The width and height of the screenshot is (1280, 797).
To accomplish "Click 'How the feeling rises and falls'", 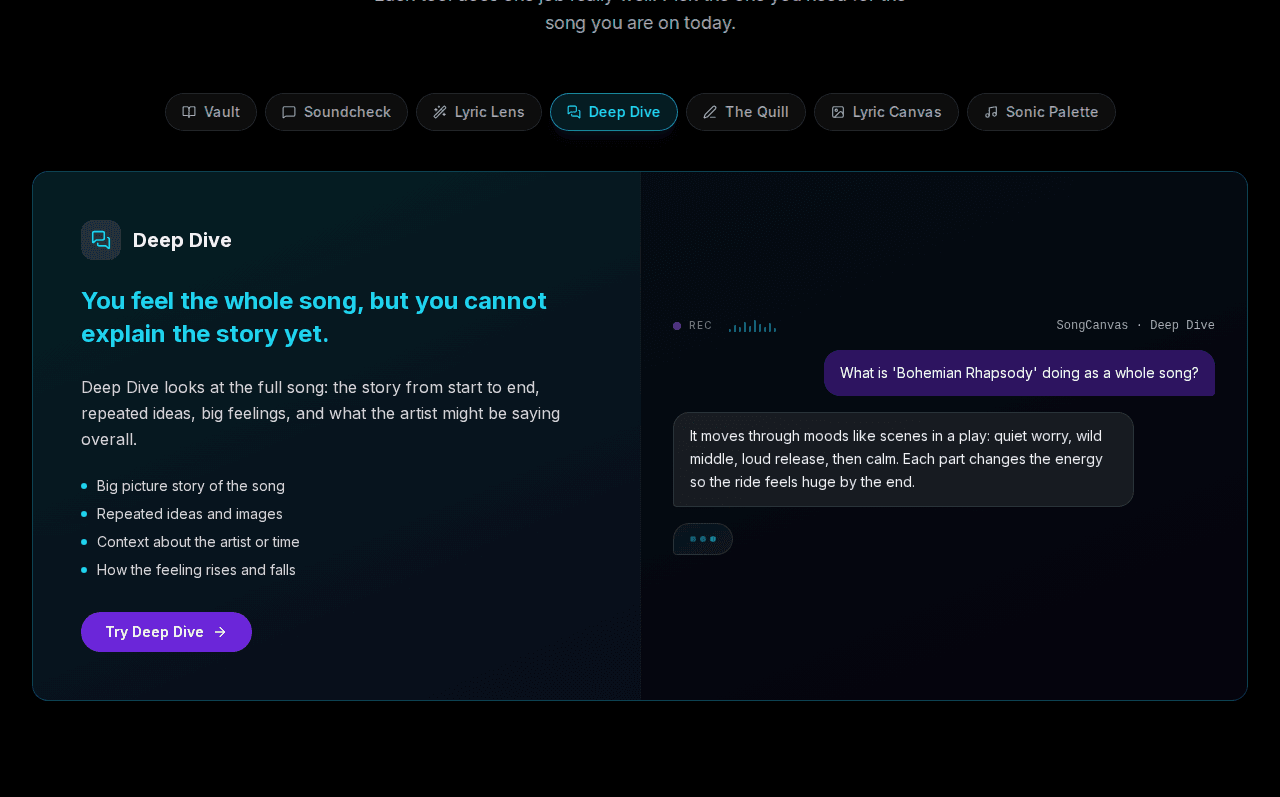I will (196, 570).
